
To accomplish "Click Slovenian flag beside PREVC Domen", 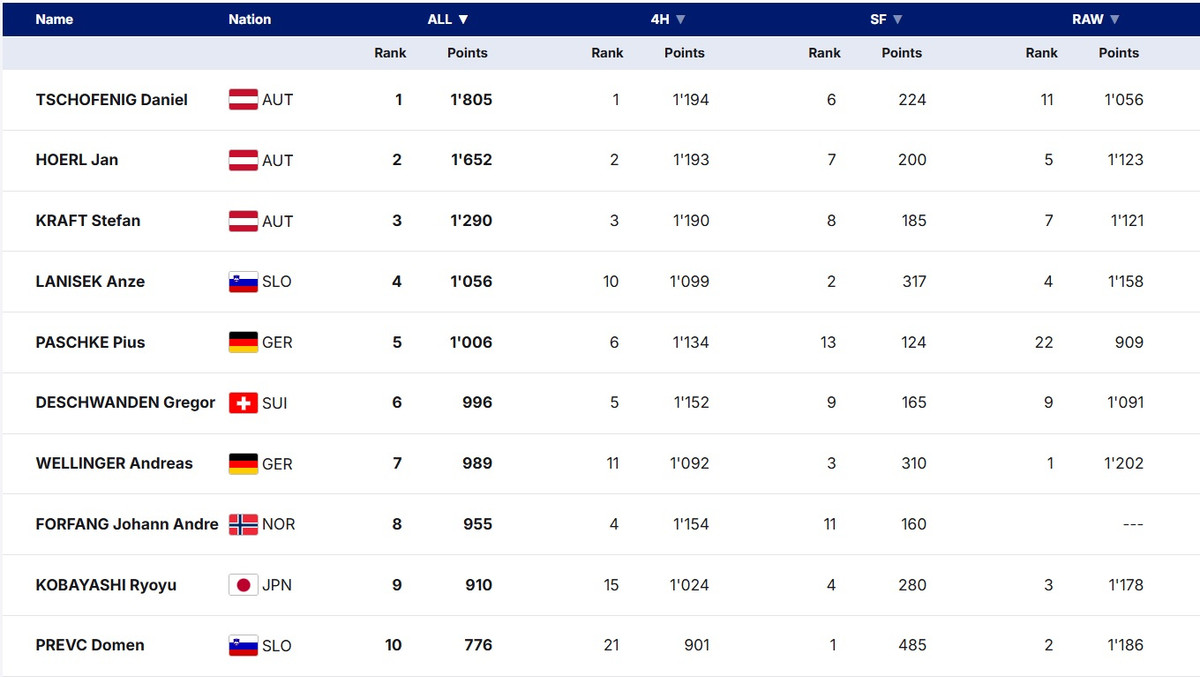I will click(243, 645).
